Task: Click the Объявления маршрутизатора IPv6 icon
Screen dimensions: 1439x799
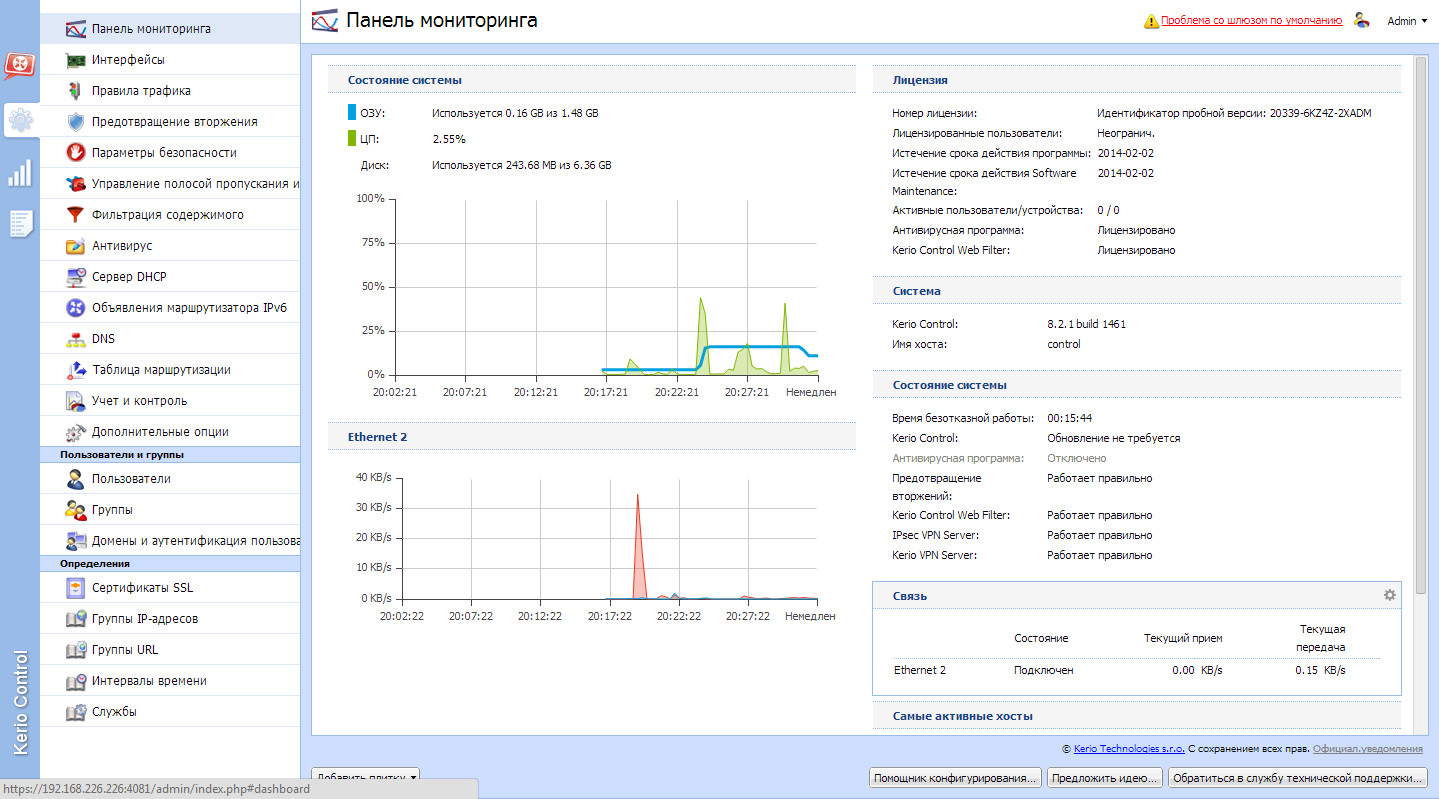Action: [76, 307]
